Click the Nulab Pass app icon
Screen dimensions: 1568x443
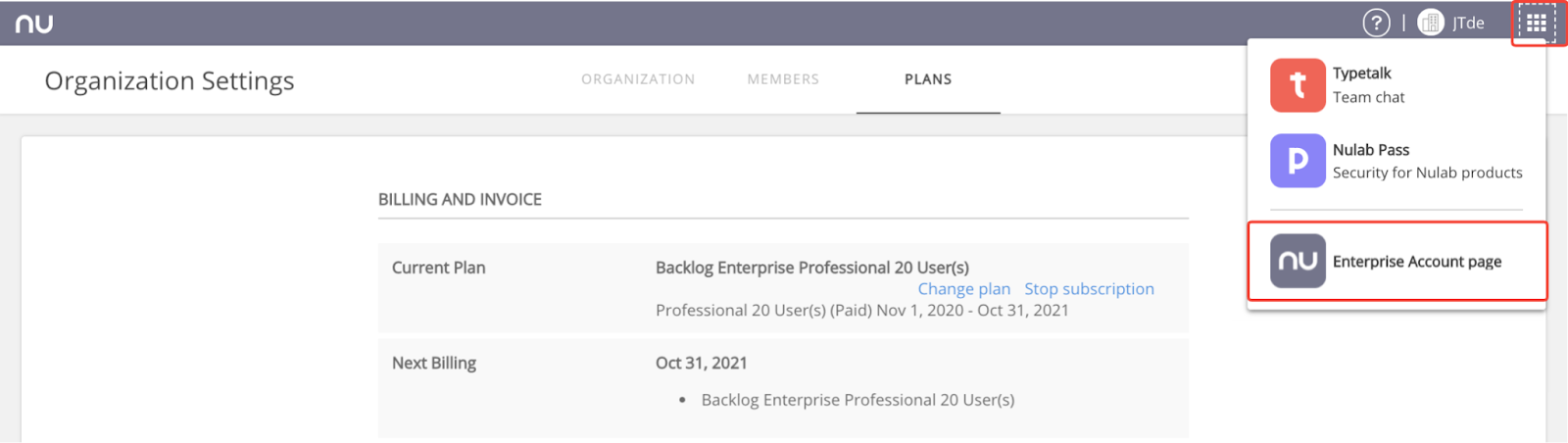point(1298,161)
